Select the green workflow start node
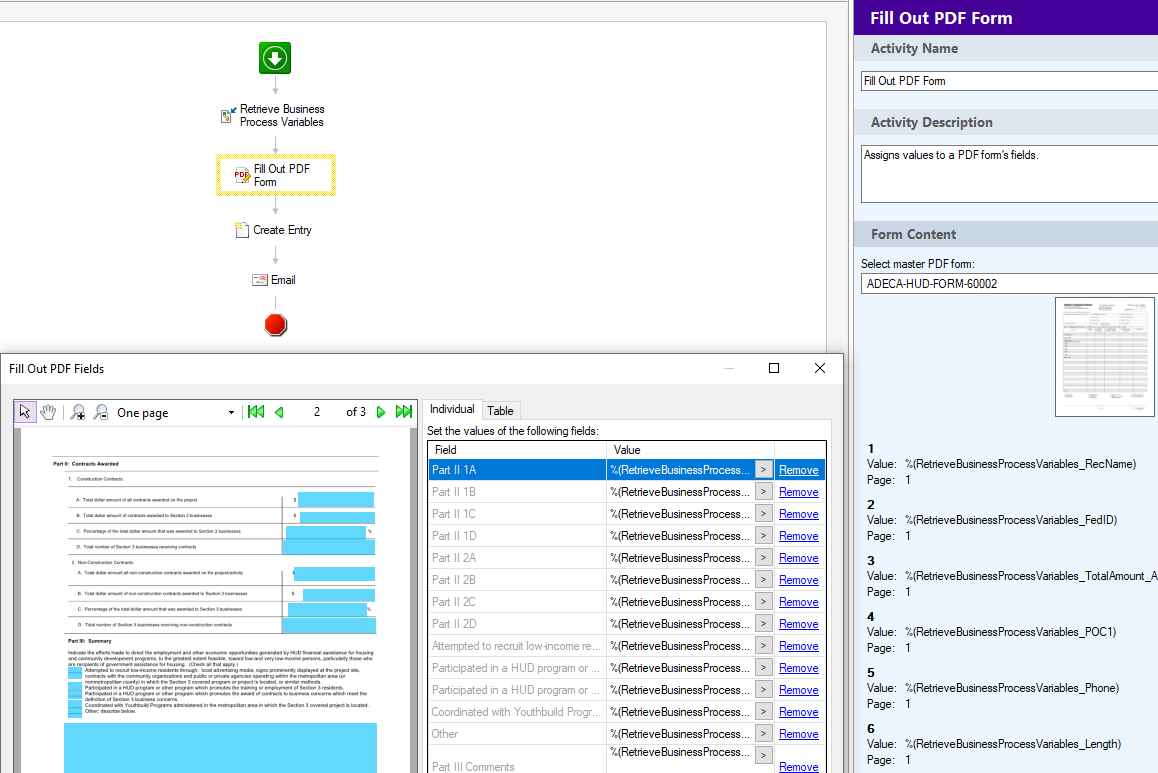The height and width of the screenshot is (773, 1158). tap(275, 58)
